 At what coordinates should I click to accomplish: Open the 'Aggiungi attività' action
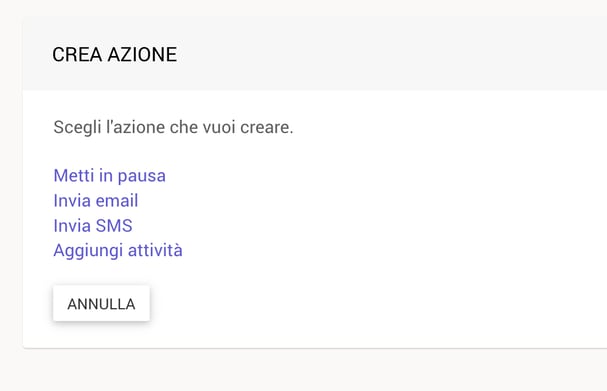118,250
